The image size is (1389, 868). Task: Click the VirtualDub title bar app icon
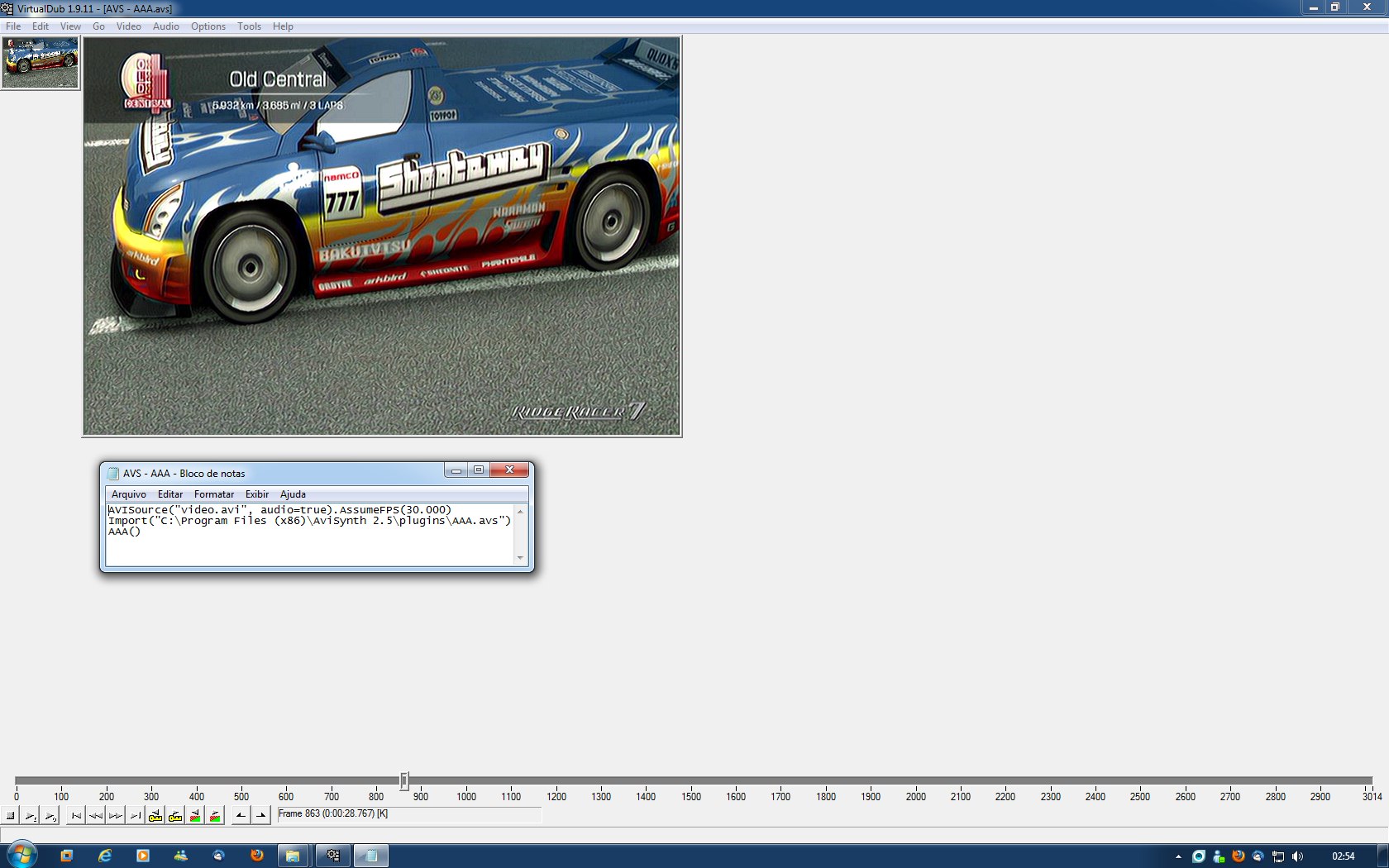[7, 8]
